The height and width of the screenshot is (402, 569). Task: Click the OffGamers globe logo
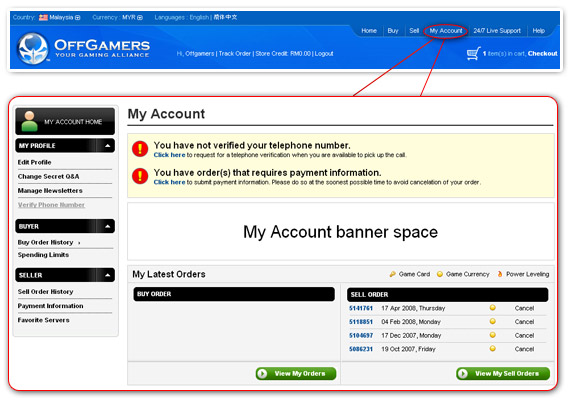(x=33, y=48)
